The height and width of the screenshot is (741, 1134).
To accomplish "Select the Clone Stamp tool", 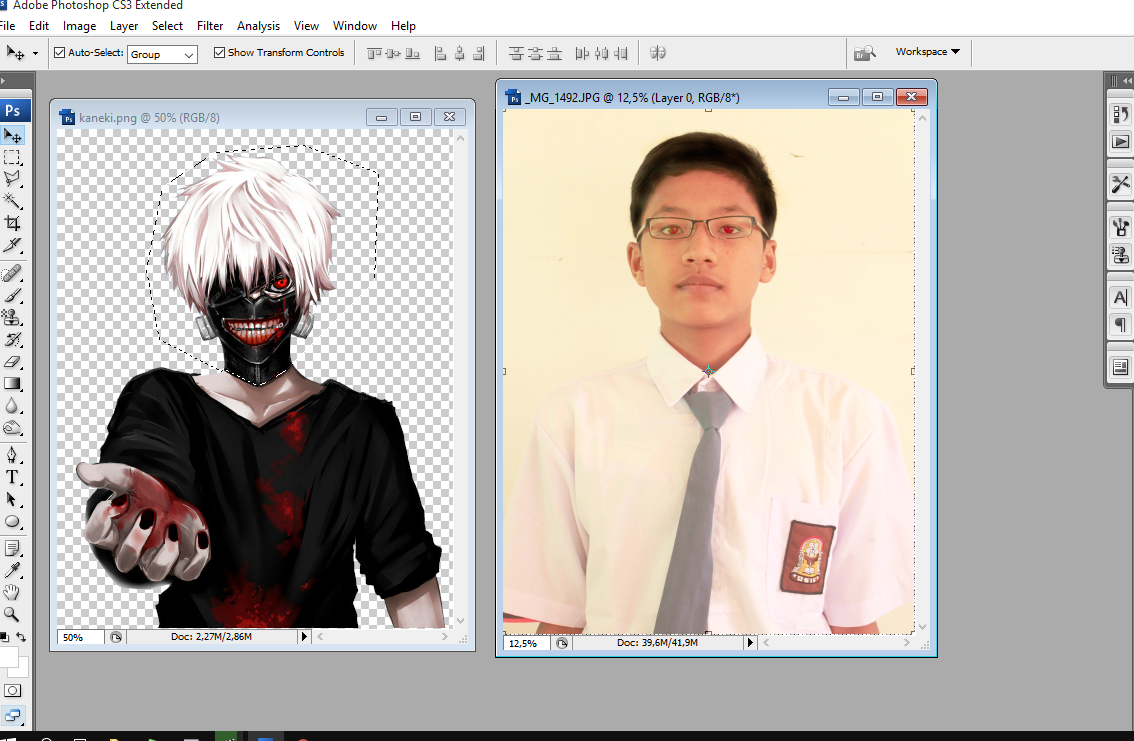I will tap(12, 317).
